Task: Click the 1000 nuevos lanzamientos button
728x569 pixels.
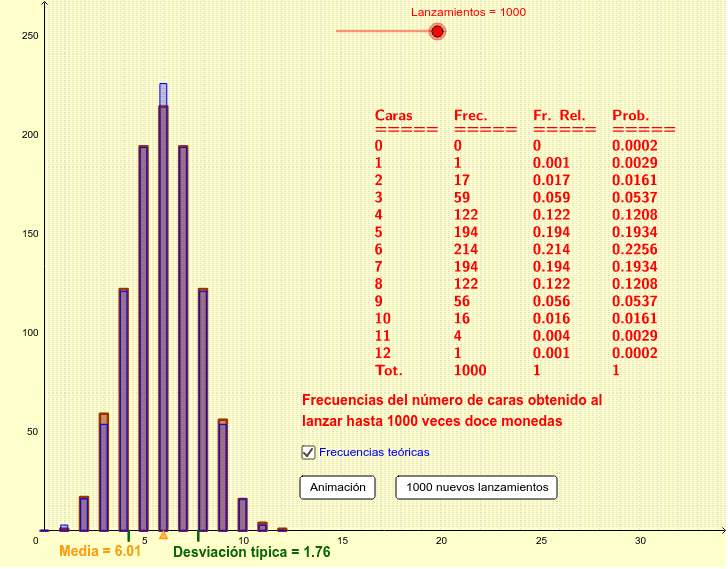Action: (476, 487)
